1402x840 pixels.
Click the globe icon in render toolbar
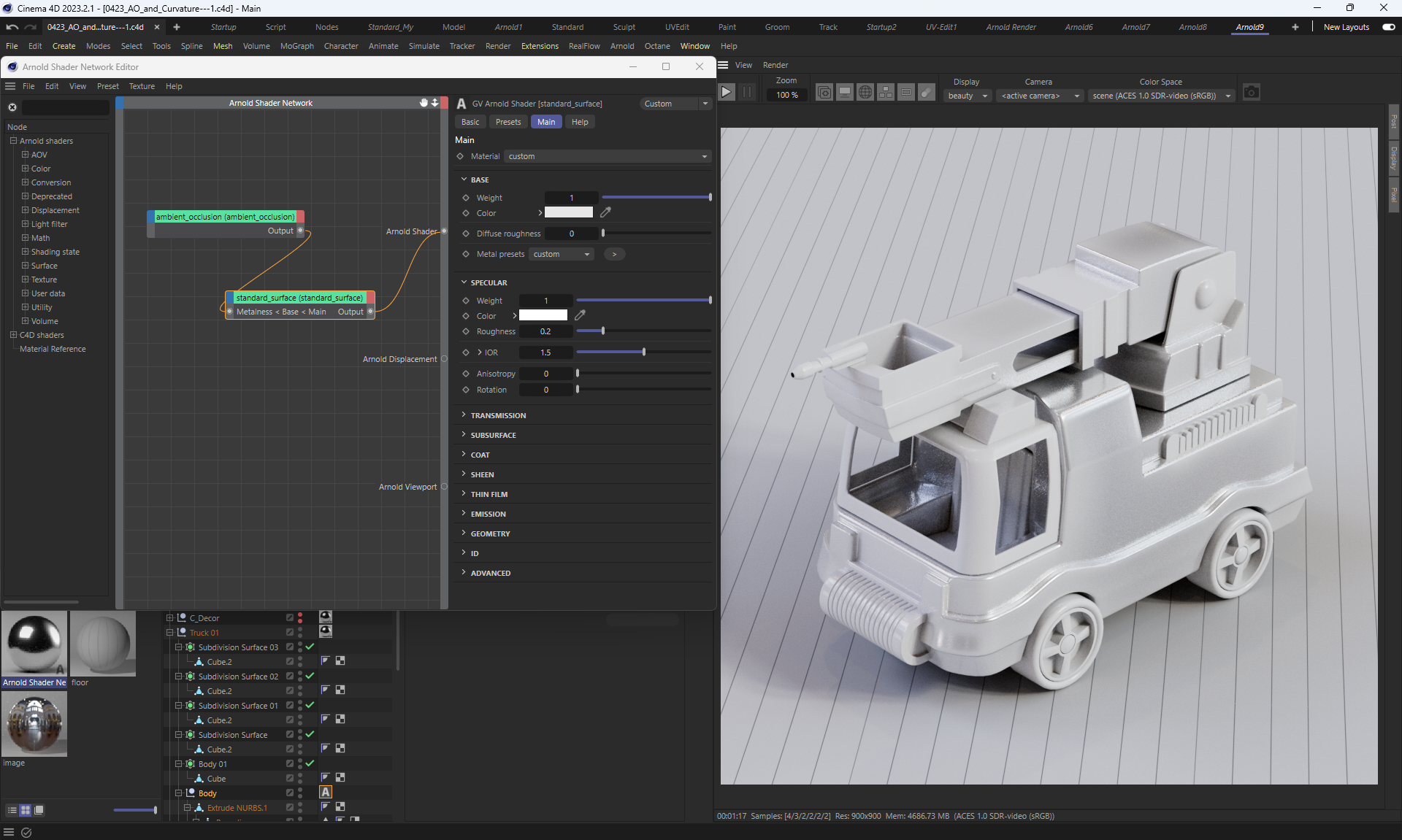865,93
